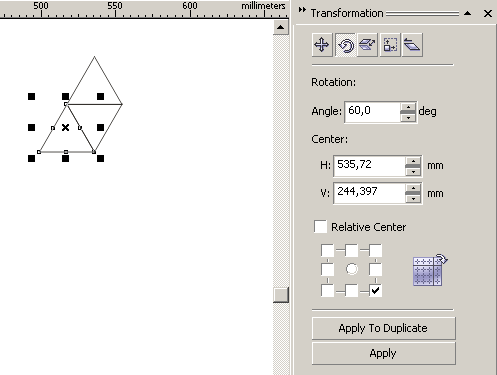Click the middle-left selection handle
497x375 pixels.
click(x=31, y=127)
